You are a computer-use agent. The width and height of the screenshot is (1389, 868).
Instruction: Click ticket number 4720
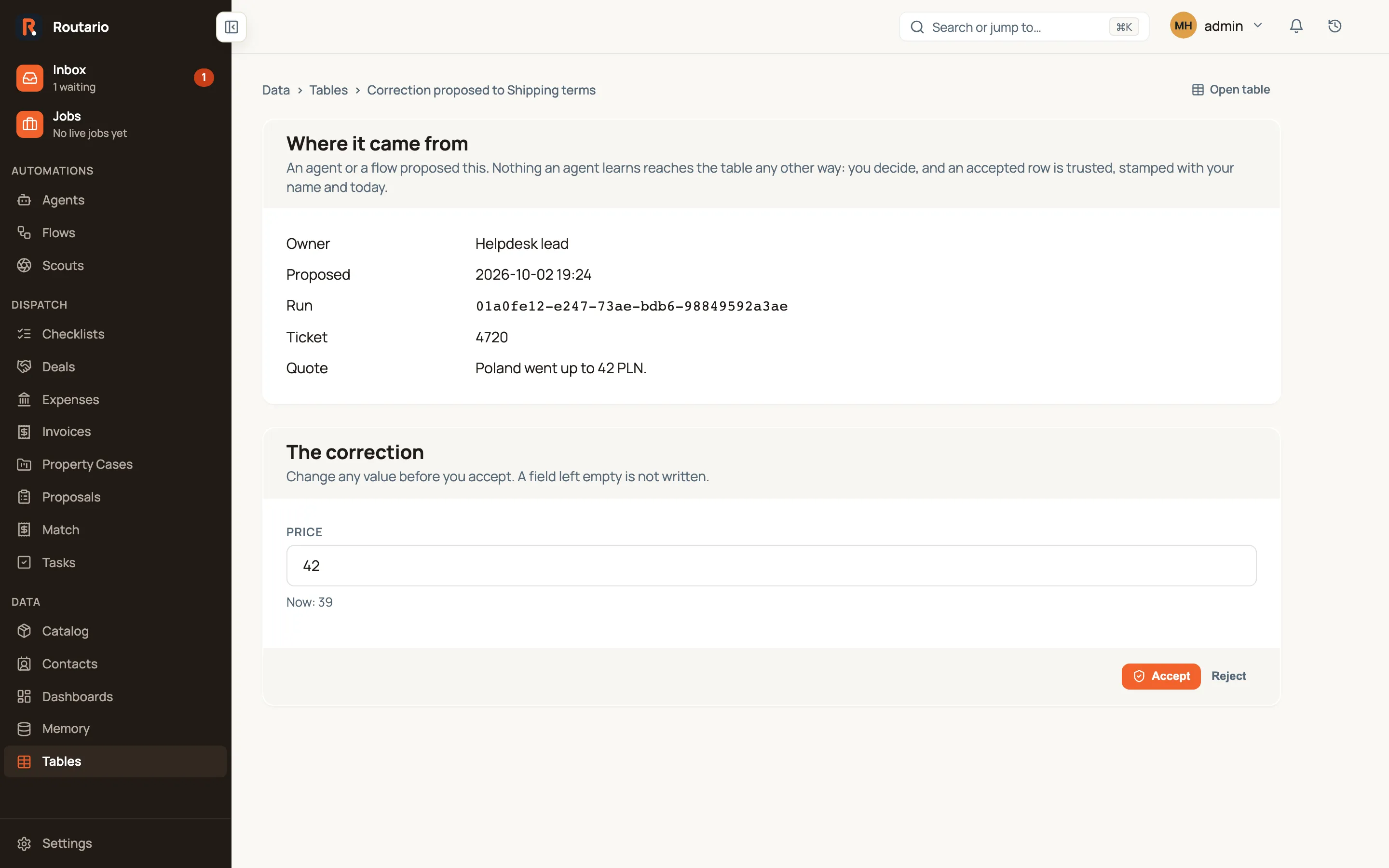491,337
